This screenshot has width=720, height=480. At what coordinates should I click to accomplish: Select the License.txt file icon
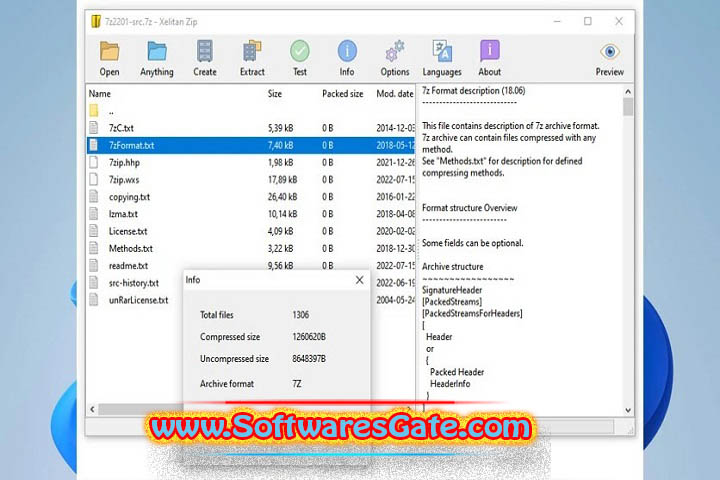[94, 231]
